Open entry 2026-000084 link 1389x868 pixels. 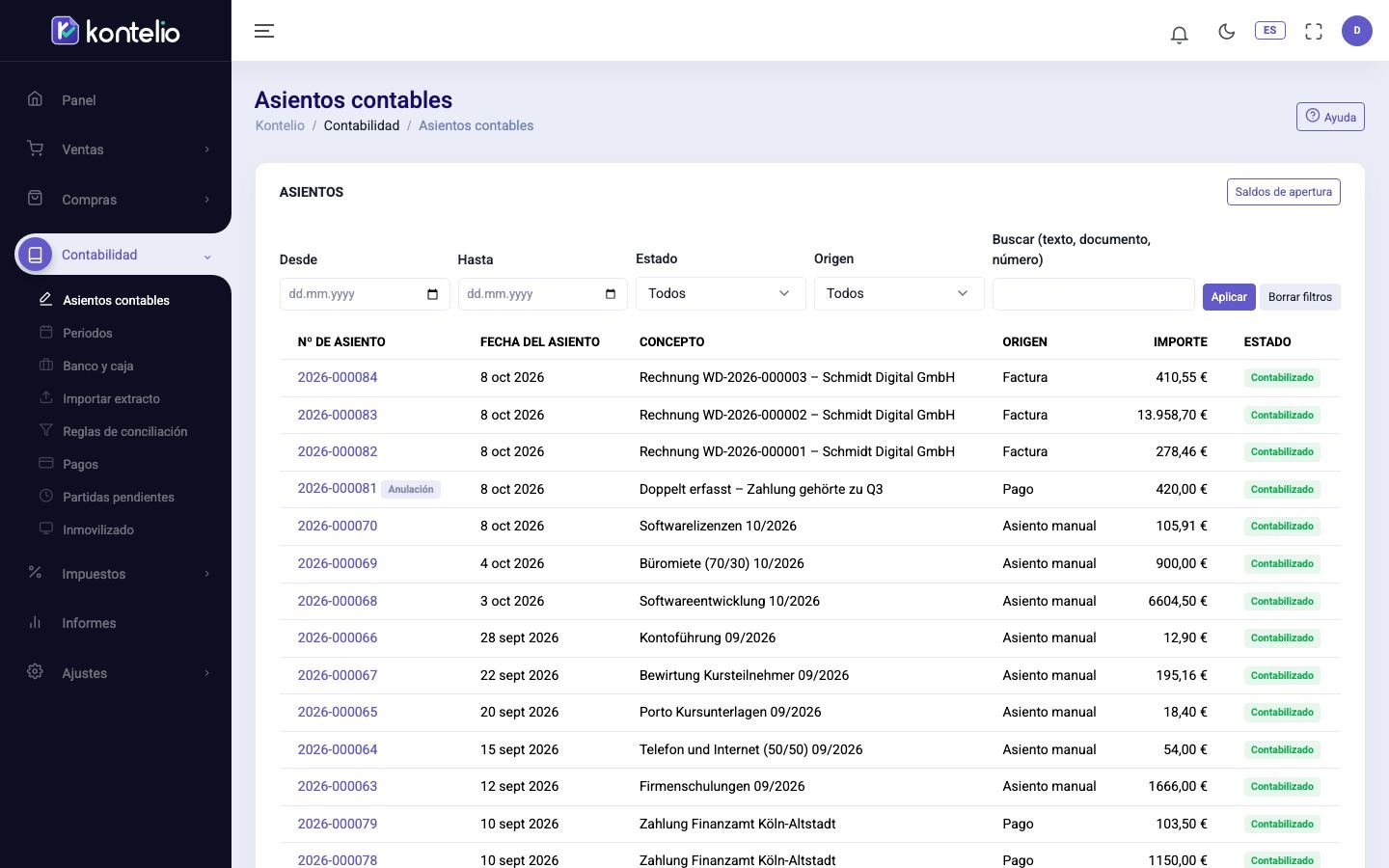338,377
